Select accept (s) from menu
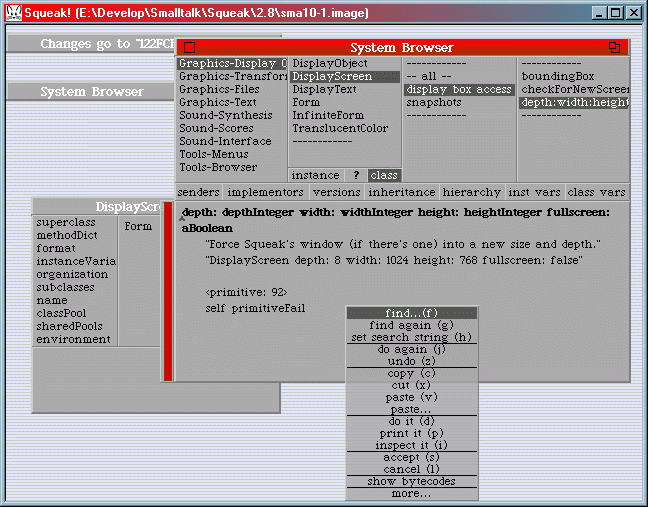Screen dimensions: 648x507 [x=412, y=457]
